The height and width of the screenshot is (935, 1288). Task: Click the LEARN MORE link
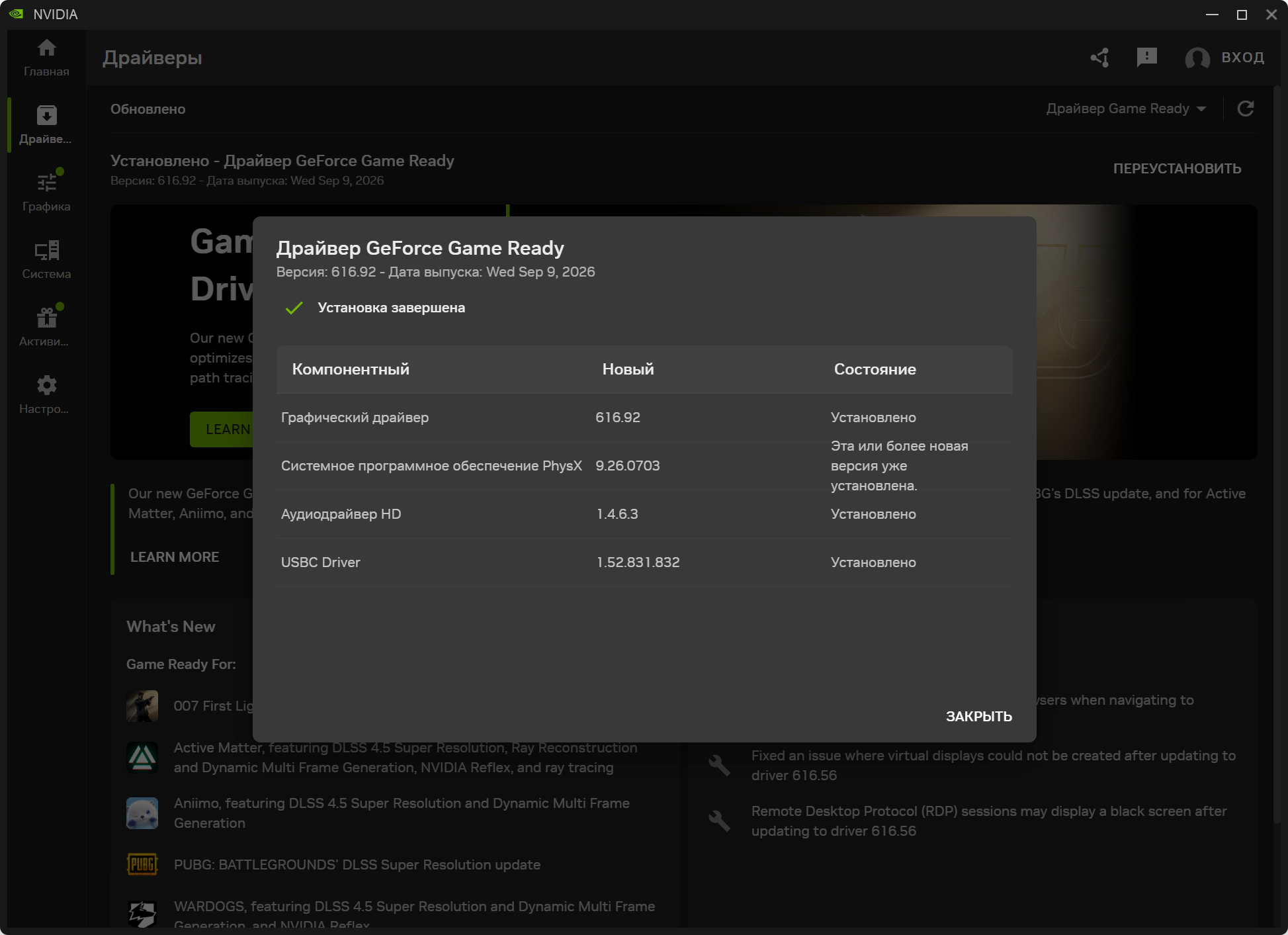pyautogui.click(x=175, y=557)
